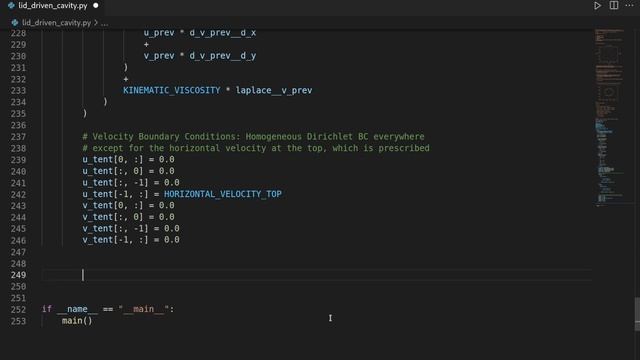This screenshot has height=360, width=640.
Task: Click 'v_tent[:, 0] = 0.0' on line 244
Action: pyautogui.click(x=128, y=217)
